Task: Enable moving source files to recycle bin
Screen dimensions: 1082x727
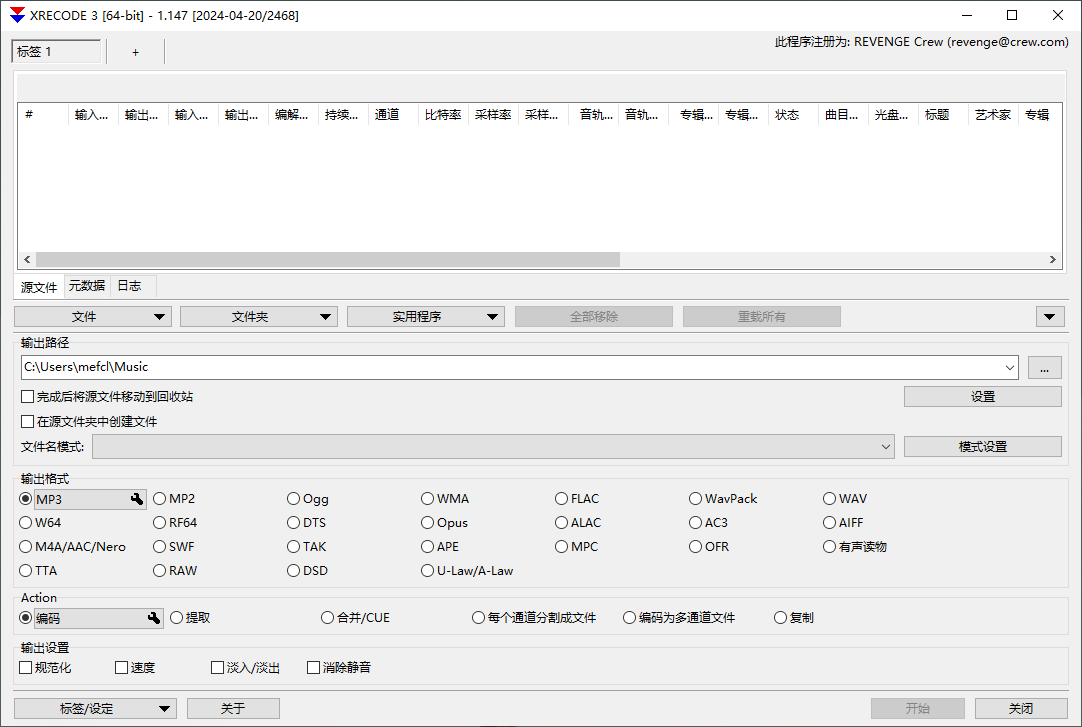Action: point(25,396)
